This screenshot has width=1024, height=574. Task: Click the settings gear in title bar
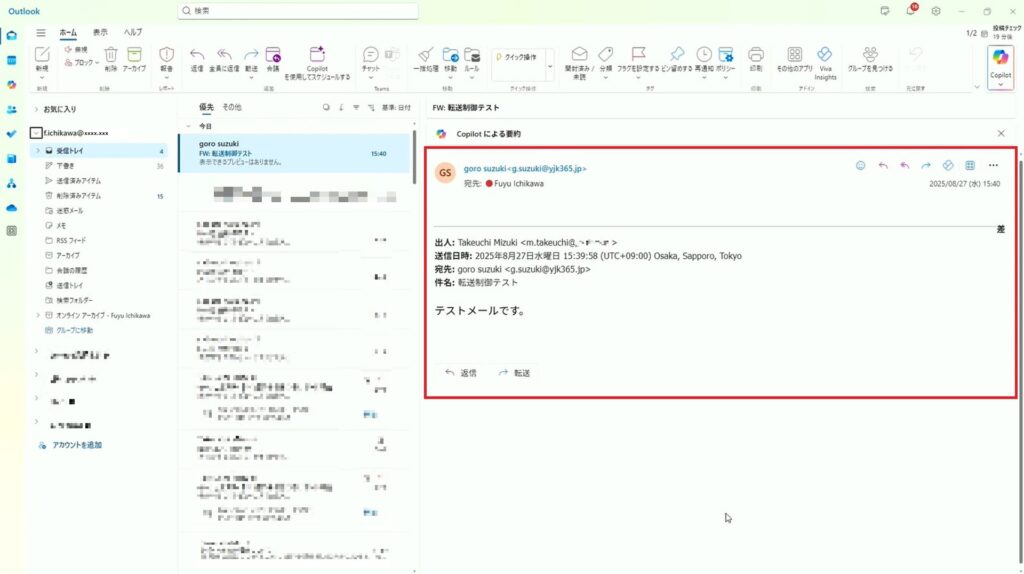(936, 11)
